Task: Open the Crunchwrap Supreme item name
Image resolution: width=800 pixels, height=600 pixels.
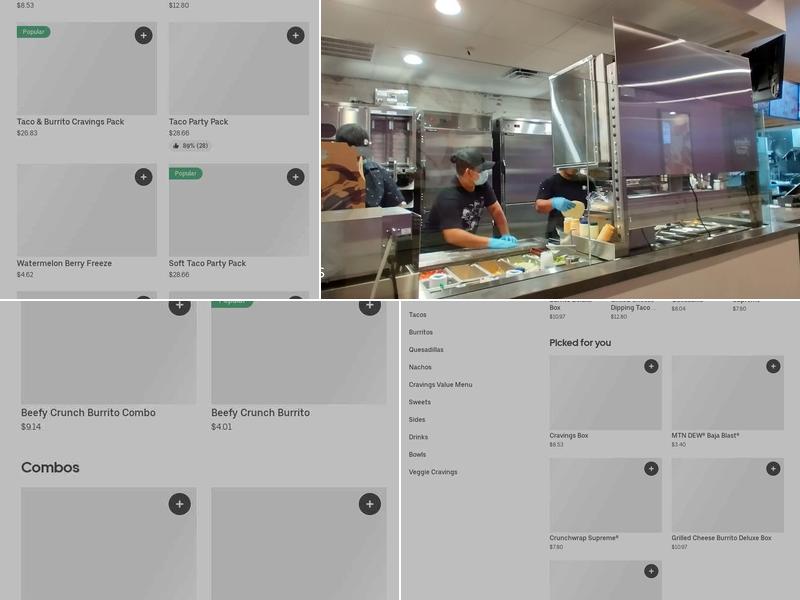Action: (x=584, y=538)
